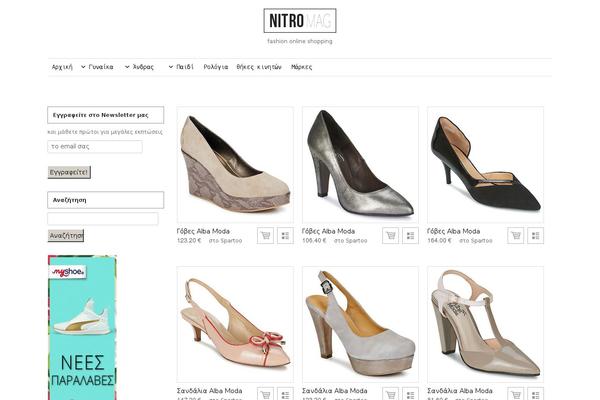Open the grey platform slingback sandal image

point(360,325)
